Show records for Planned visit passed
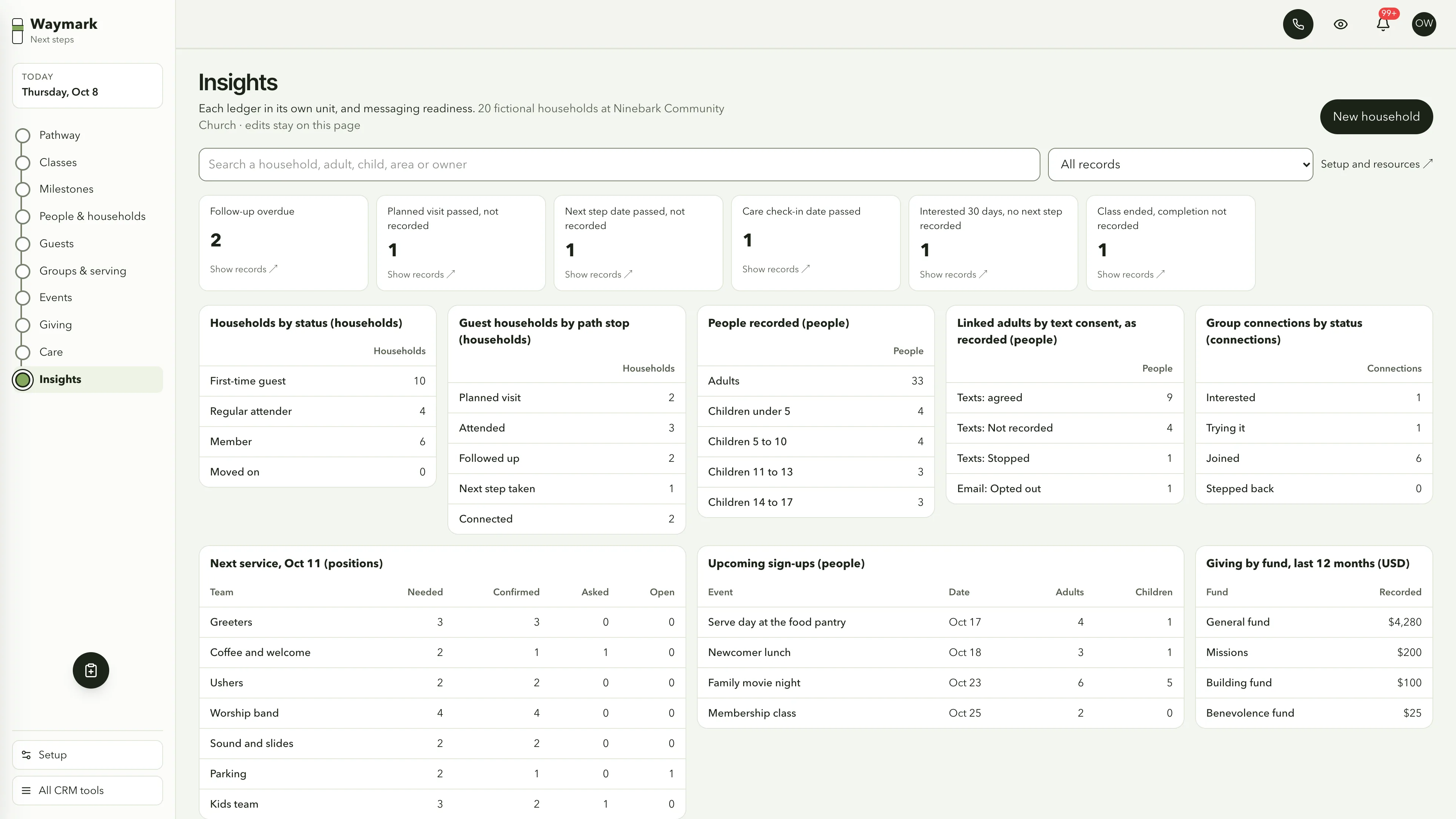 [421, 275]
